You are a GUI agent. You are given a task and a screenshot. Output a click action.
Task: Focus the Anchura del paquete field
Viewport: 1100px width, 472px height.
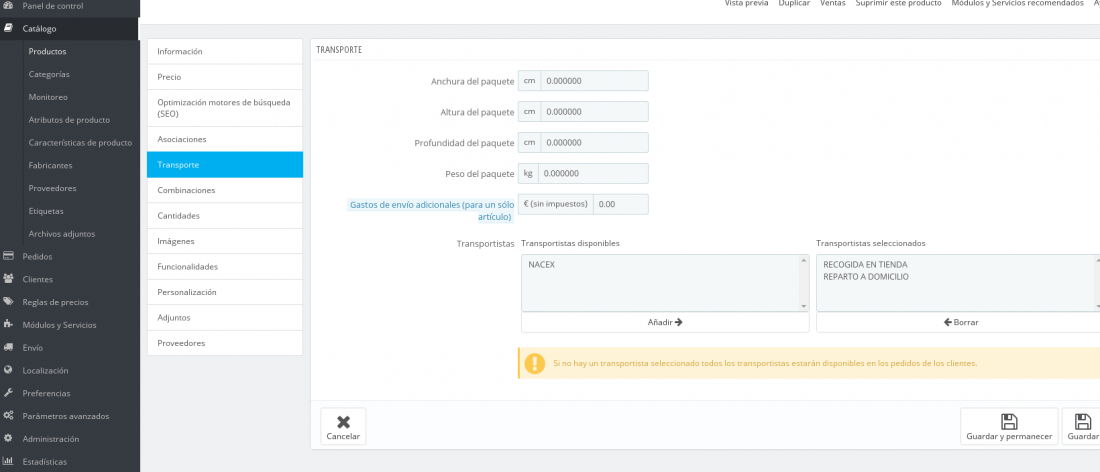coord(594,81)
